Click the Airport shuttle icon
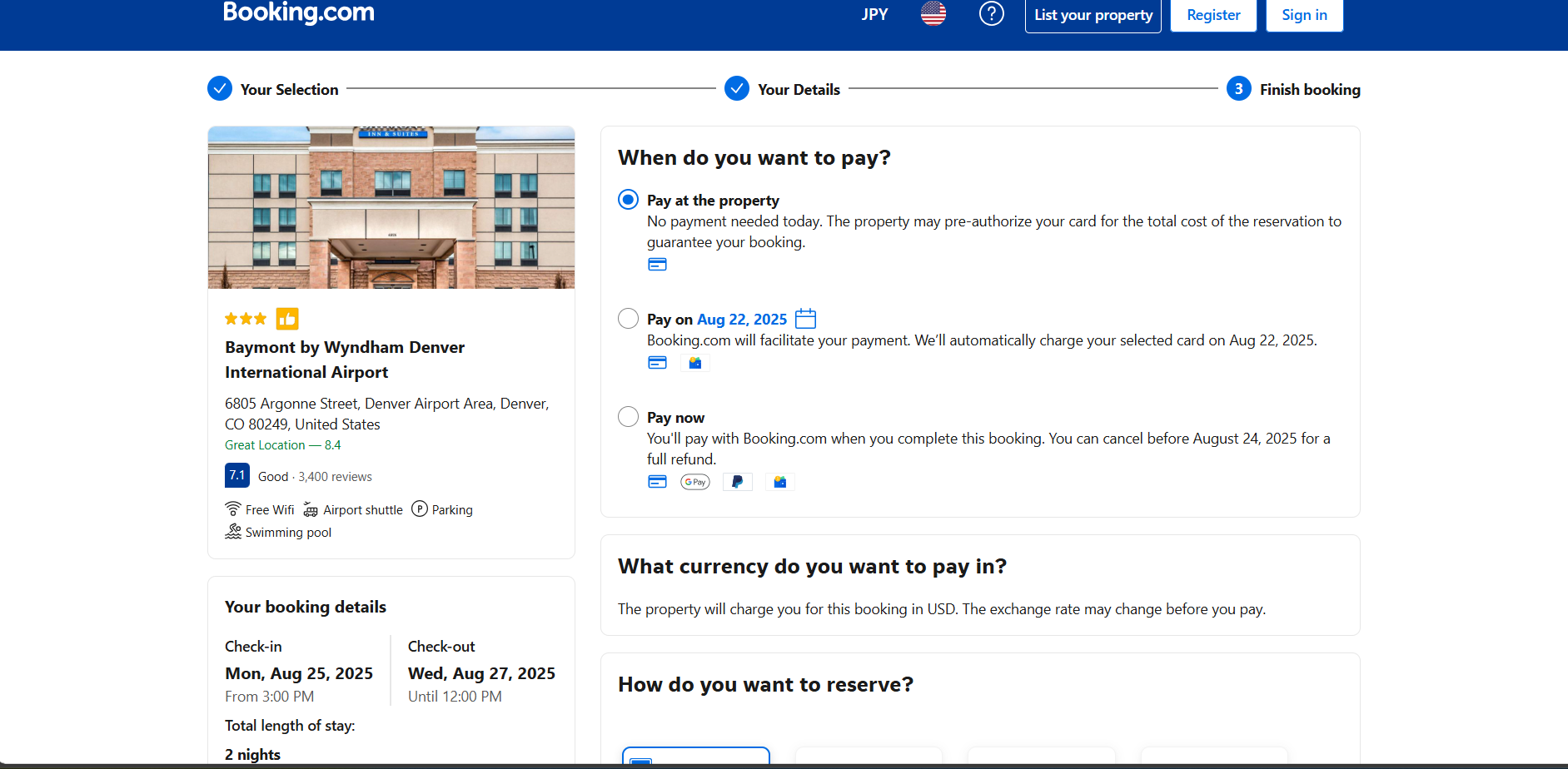The image size is (1568, 769). [311, 509]
